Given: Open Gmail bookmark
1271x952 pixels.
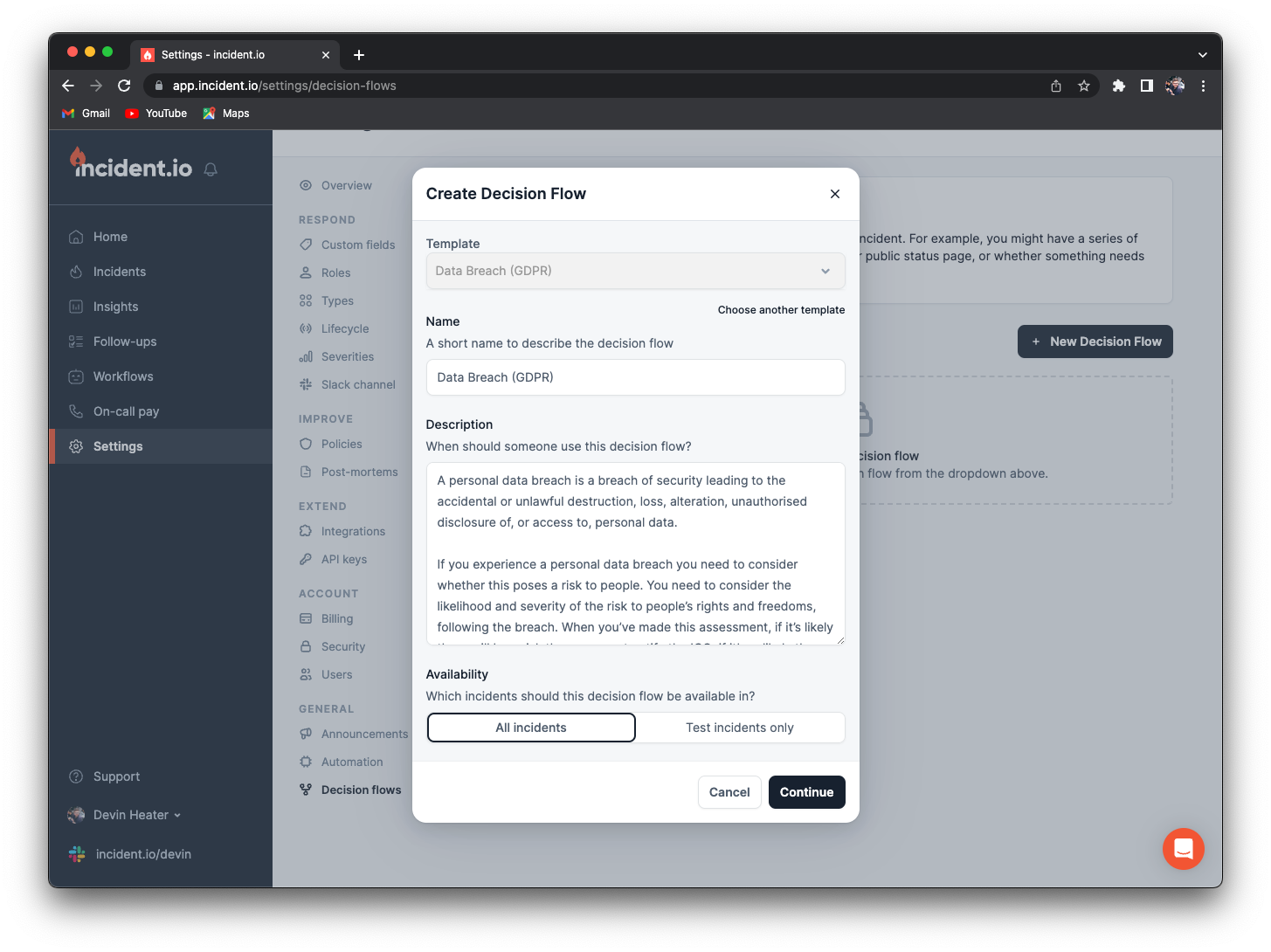Looking at the screenshot, I should (86, 114).
